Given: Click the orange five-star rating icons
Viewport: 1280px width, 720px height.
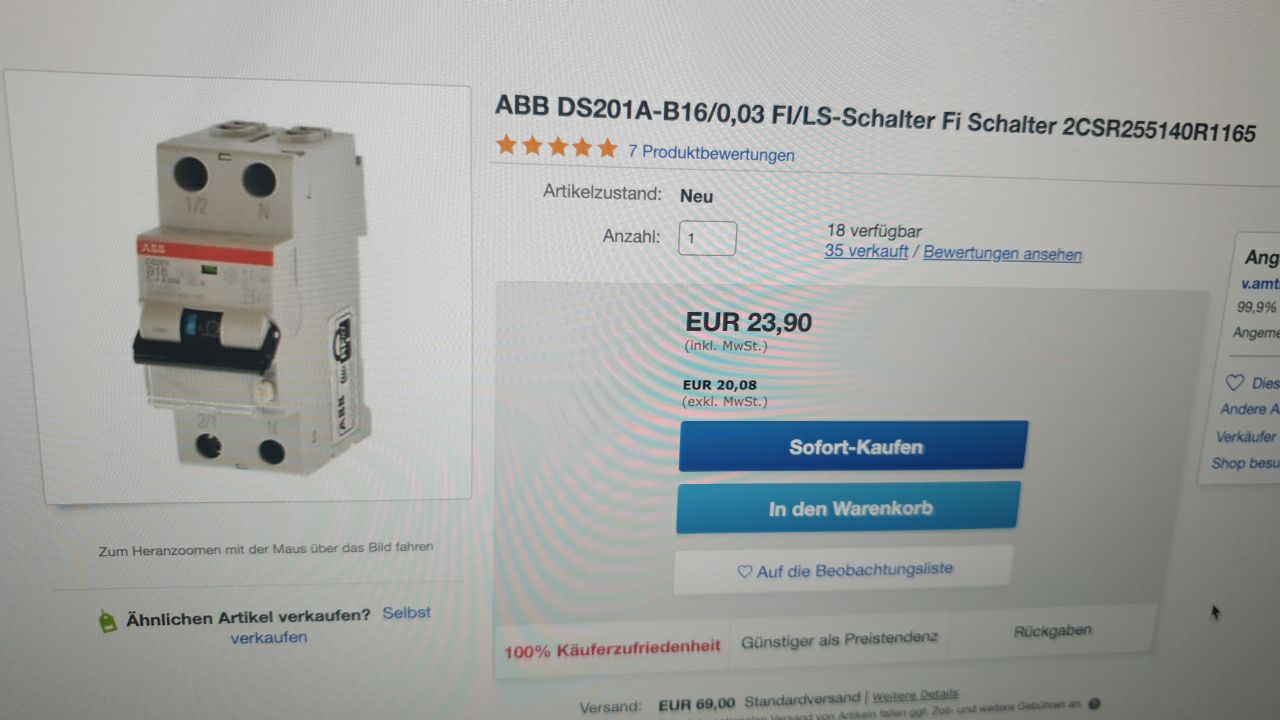Looking at the screenshot, I should 557,148.
